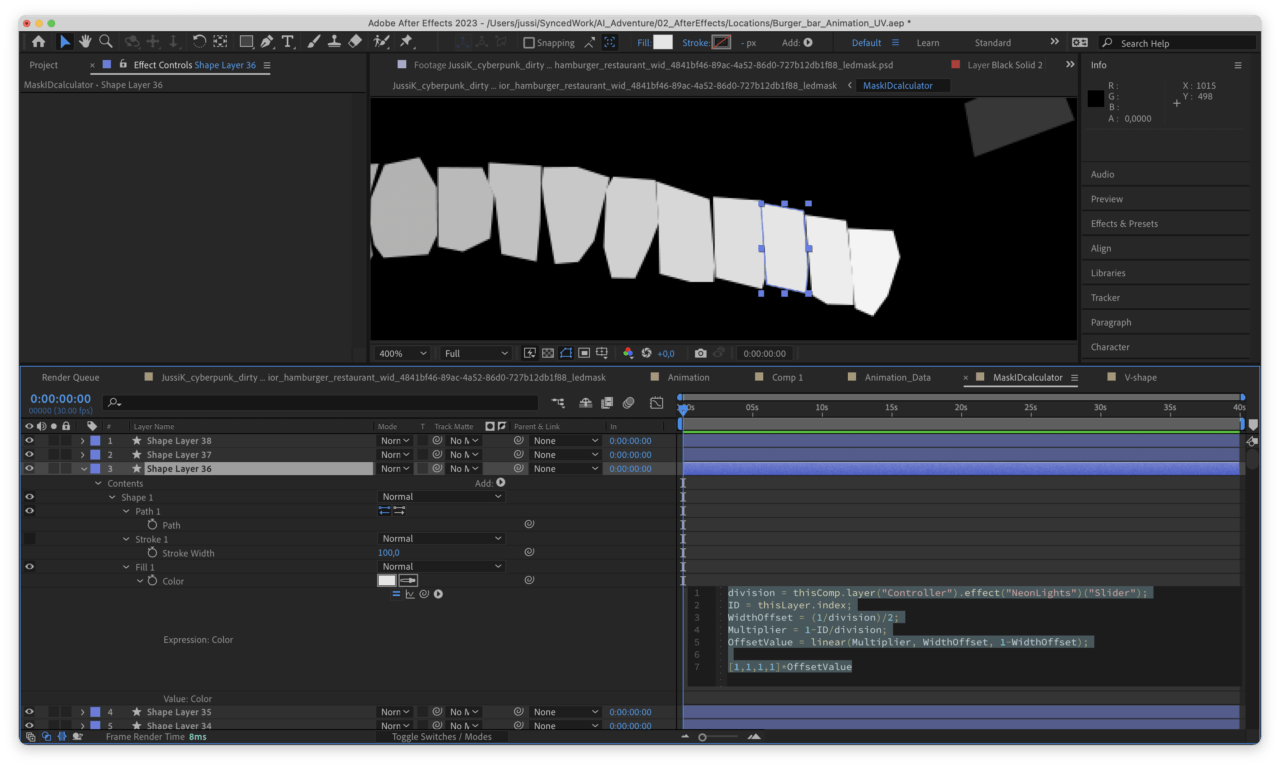The height and width of the screenshot is (767, 1280).
Task: Select the Pen tool in toolbar
Action: [x=267, y=42]
